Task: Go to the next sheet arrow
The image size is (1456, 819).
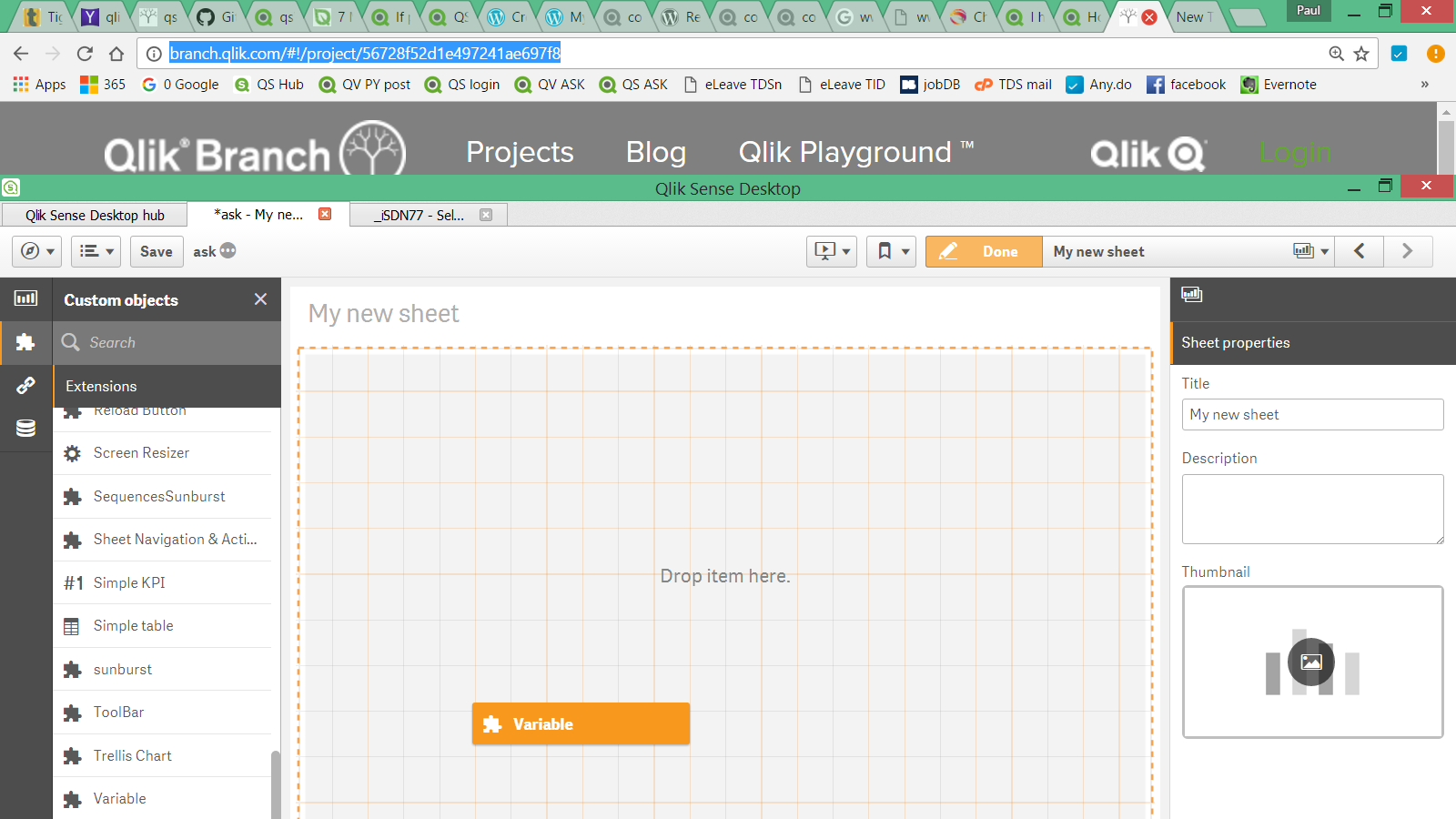Action: tap(1408, 251)
